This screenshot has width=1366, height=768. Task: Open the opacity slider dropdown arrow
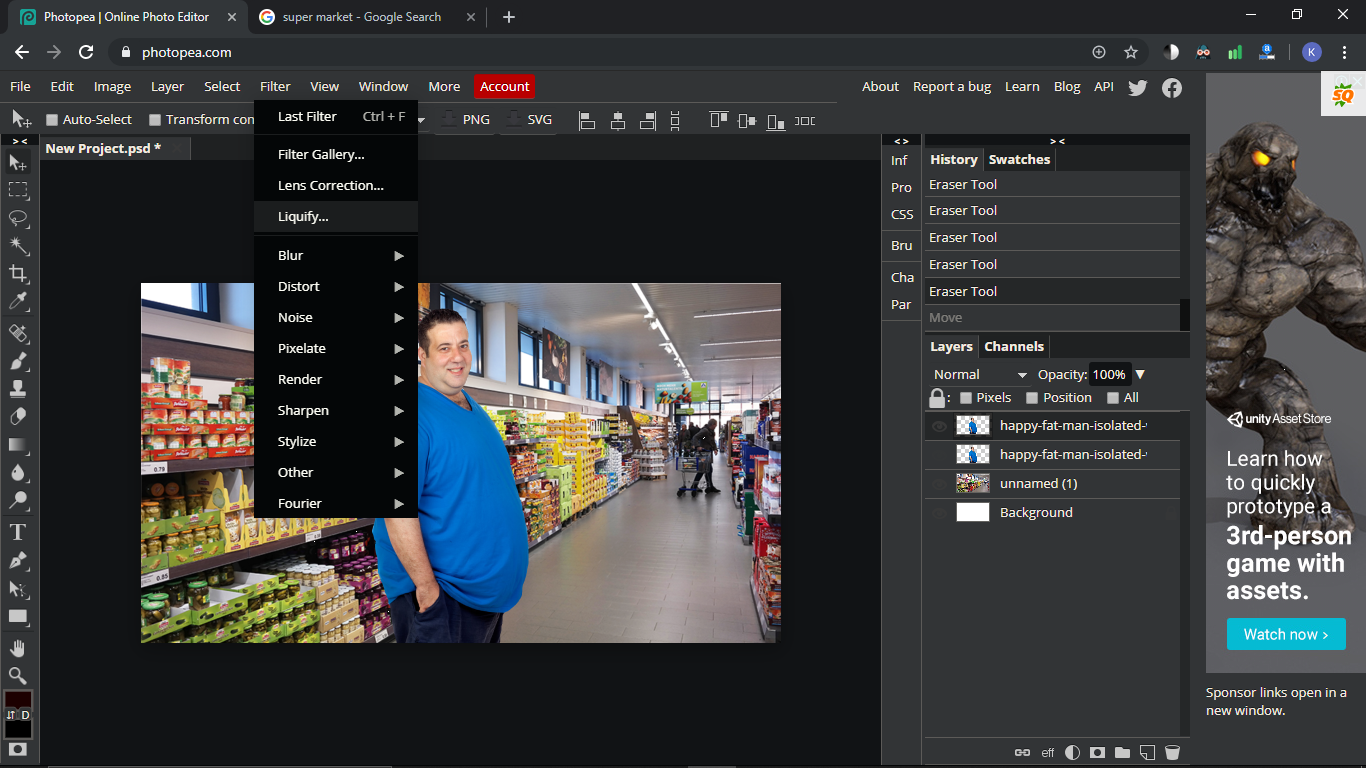(x=1140, y=375)
